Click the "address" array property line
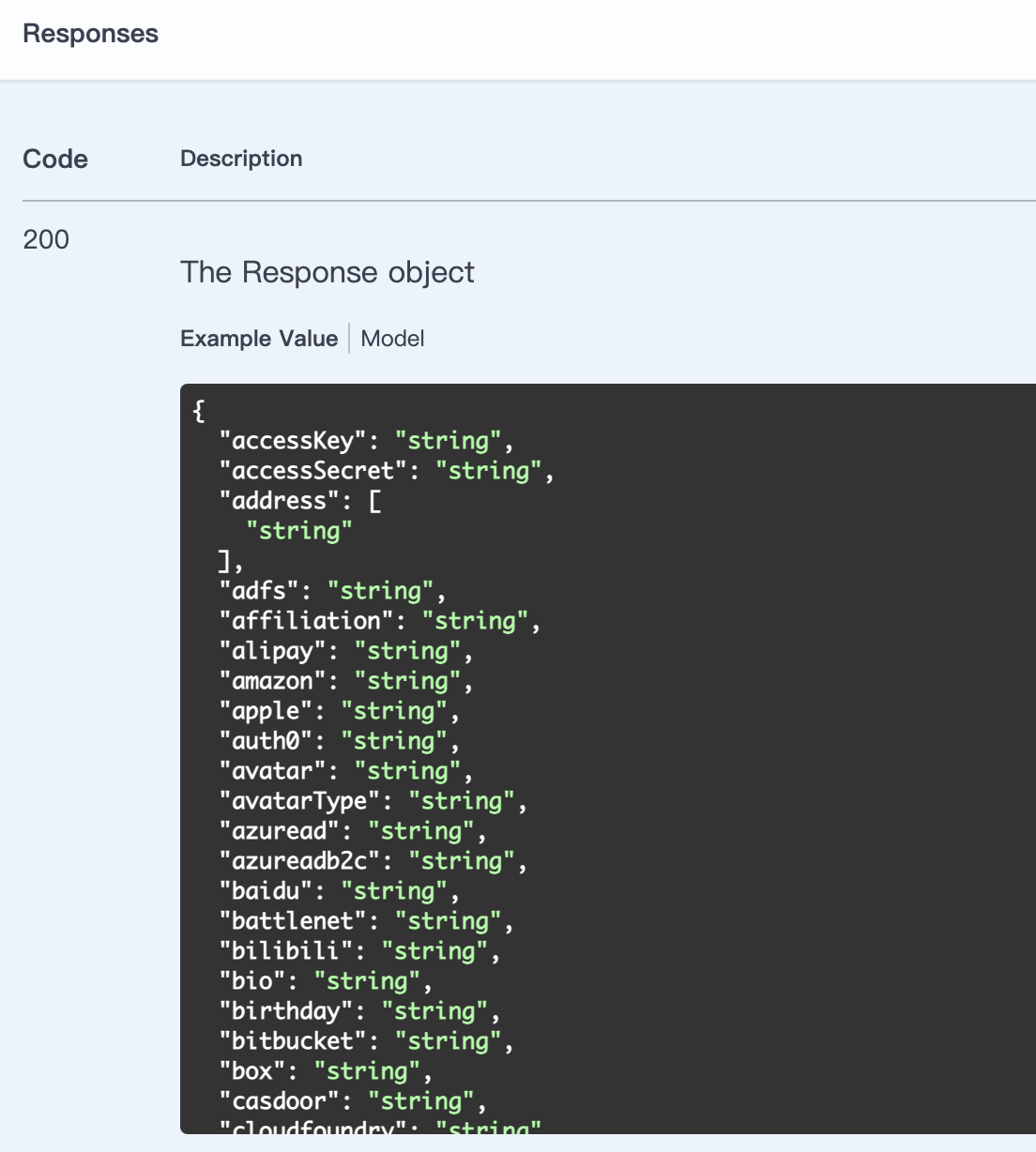This screenshot has width=1036, height=1152. point(300,501)
